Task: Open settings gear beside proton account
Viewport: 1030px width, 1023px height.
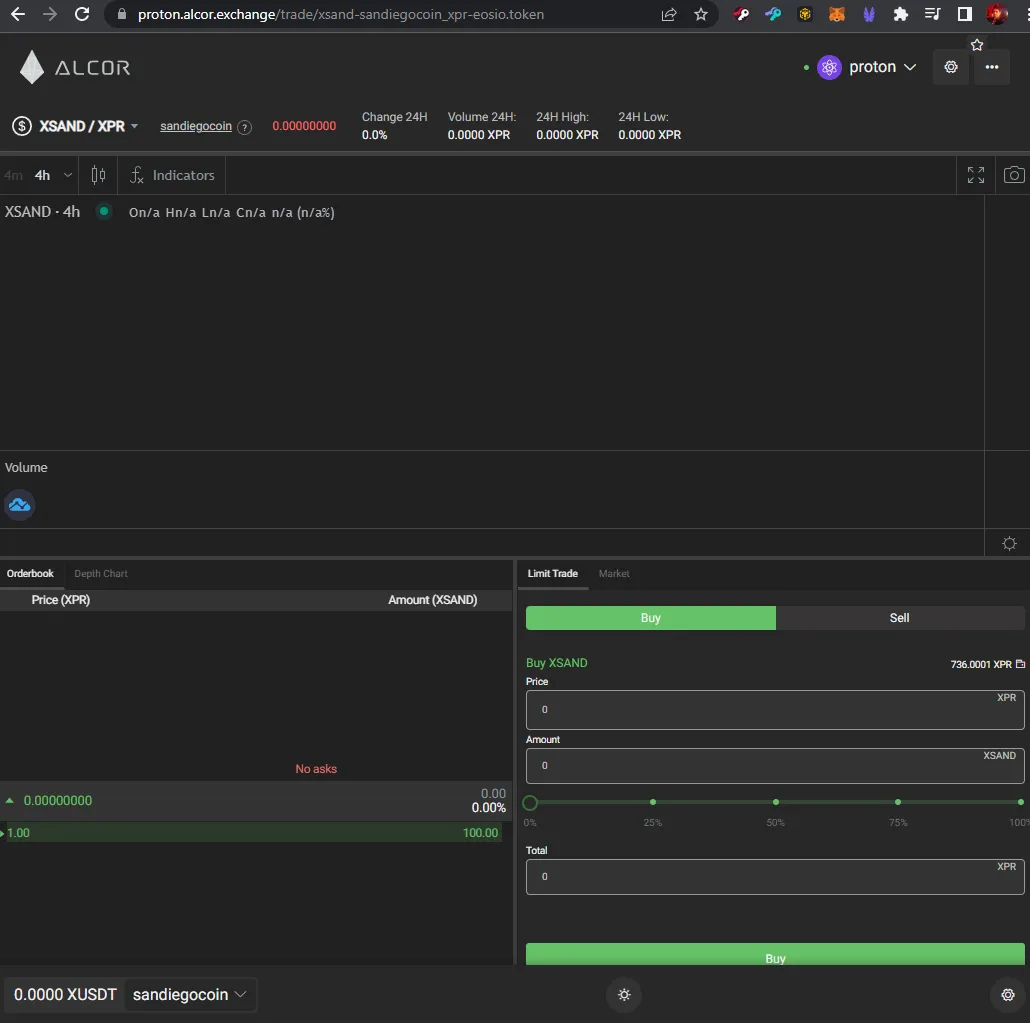Action: point(951,67)
